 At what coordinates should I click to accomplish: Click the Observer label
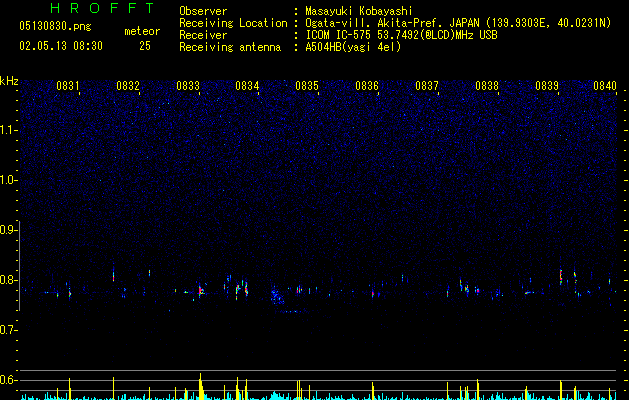click(203, 11)
